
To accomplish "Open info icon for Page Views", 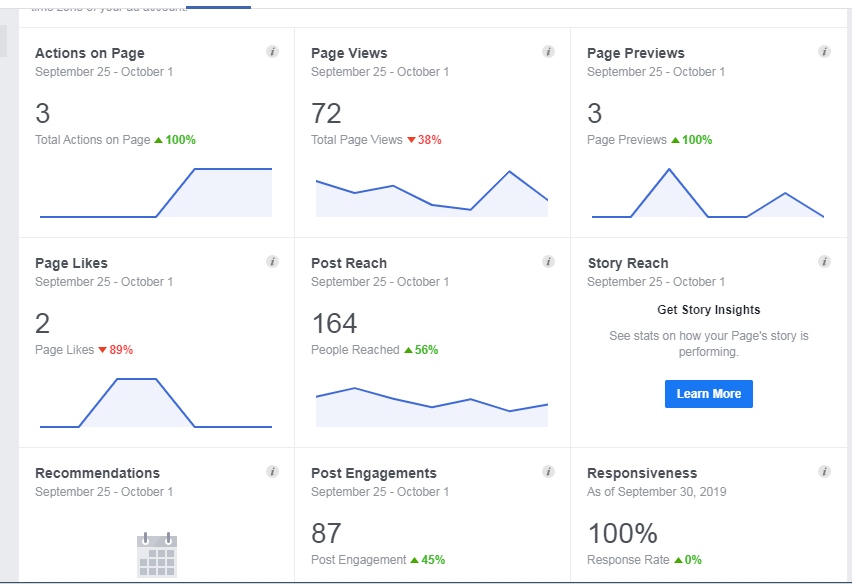I will coord(548,52).
